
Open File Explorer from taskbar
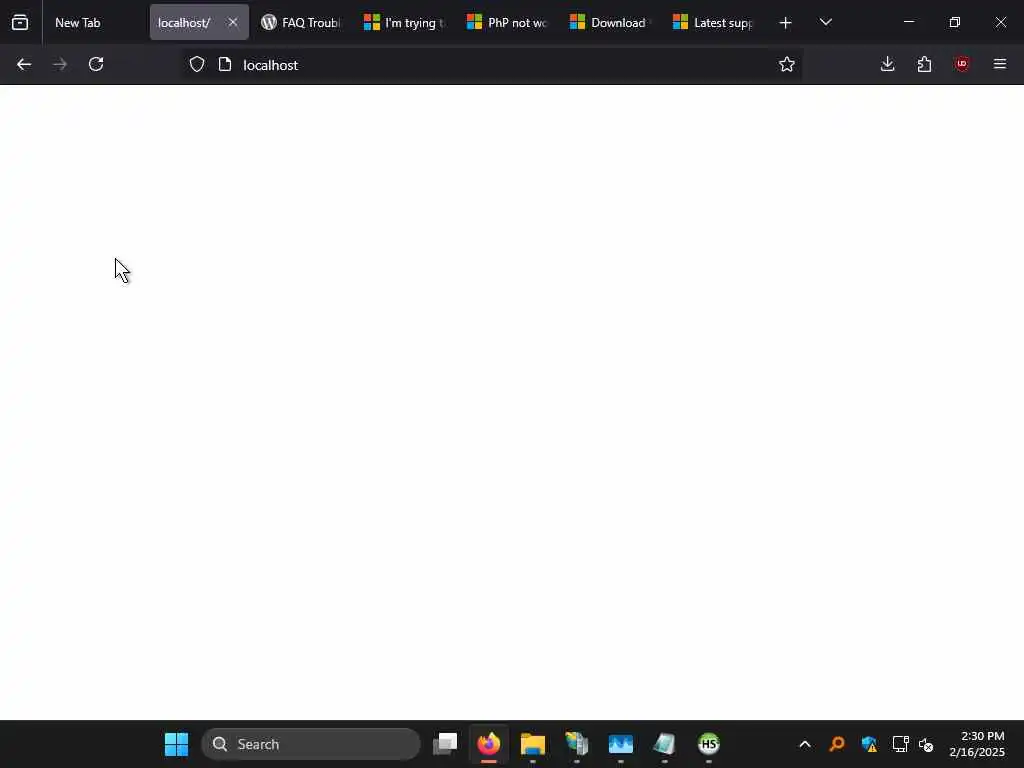533,744
